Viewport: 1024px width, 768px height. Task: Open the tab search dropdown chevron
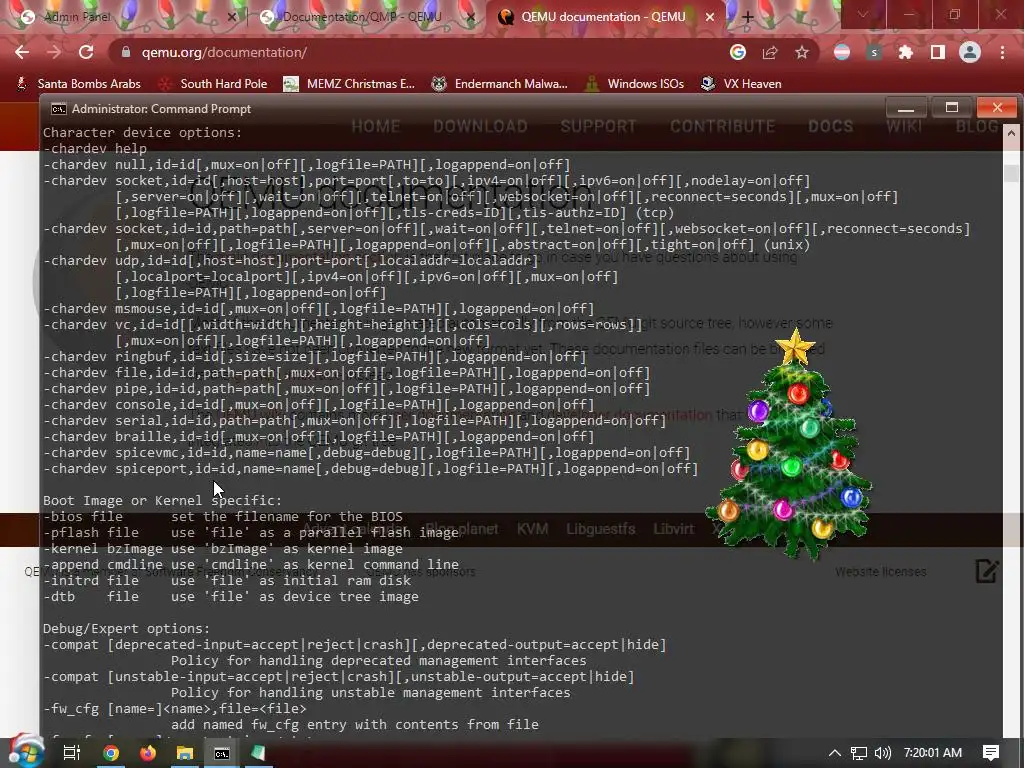[863, 14]
